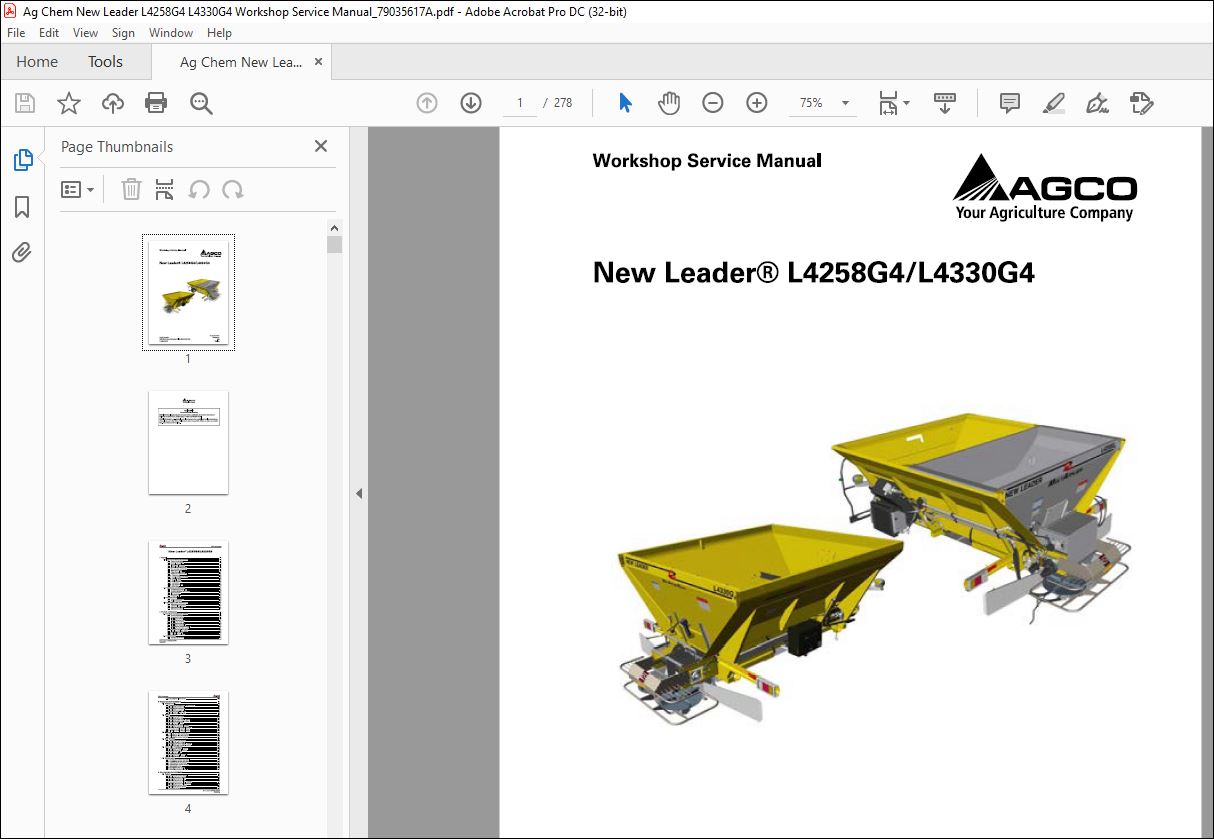Click the thumbnails scrollbar up arrow
Viewport: 1214px width, 839px height.
334,227
